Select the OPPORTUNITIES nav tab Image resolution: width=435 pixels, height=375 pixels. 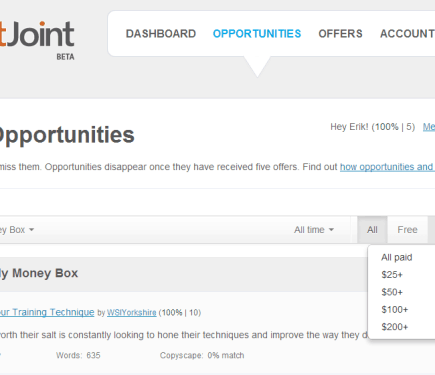pos(257,34)
